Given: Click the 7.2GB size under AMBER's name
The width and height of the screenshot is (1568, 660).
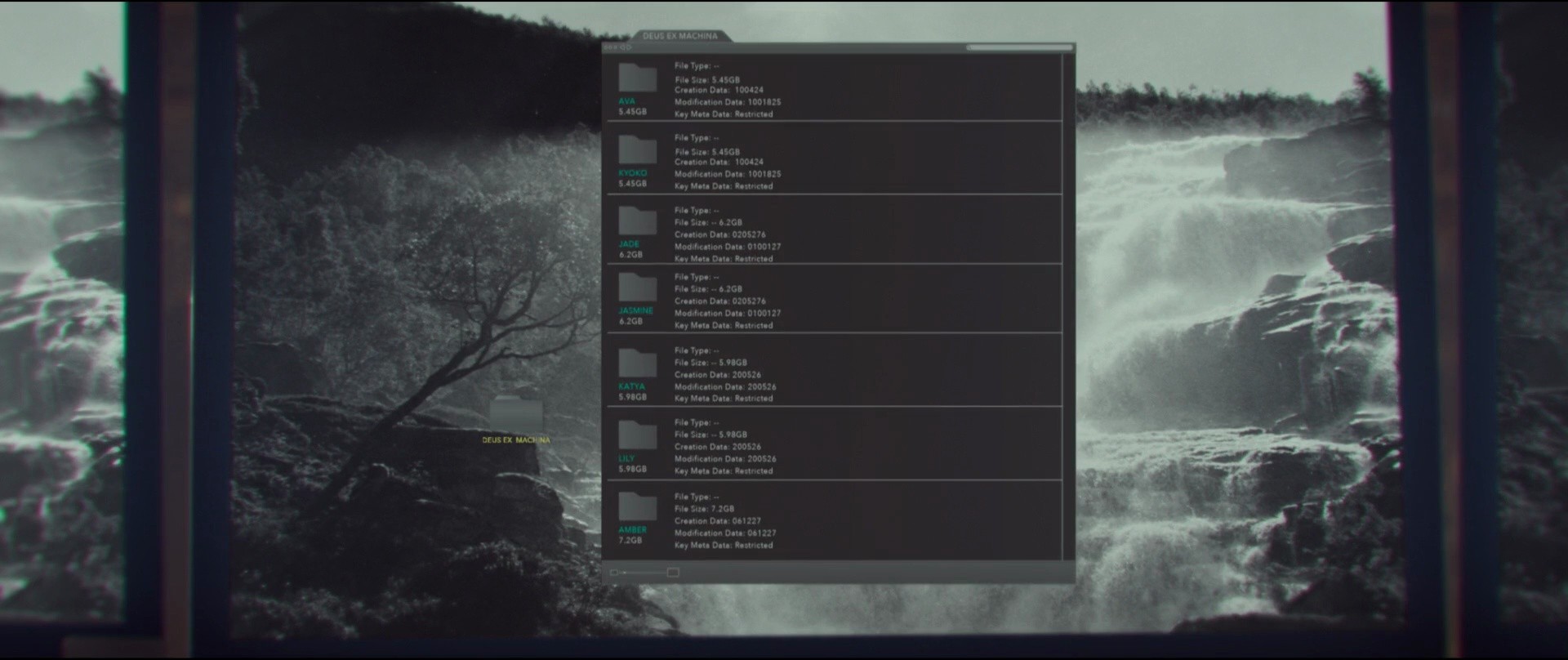Looking at the screenshot, I should coord(630,541).
